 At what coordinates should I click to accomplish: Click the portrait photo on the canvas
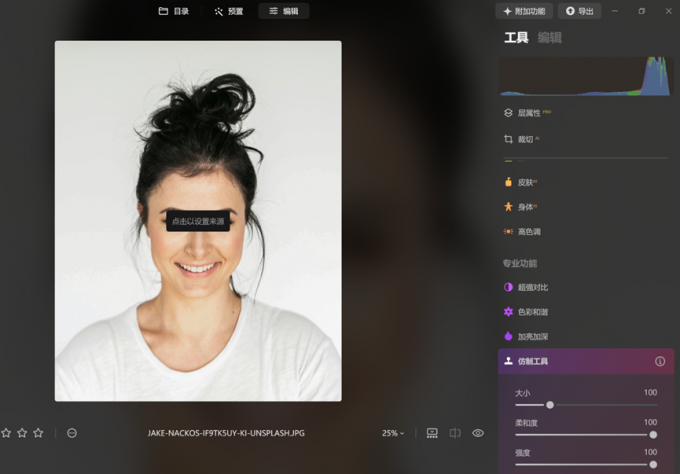(198, 221)
